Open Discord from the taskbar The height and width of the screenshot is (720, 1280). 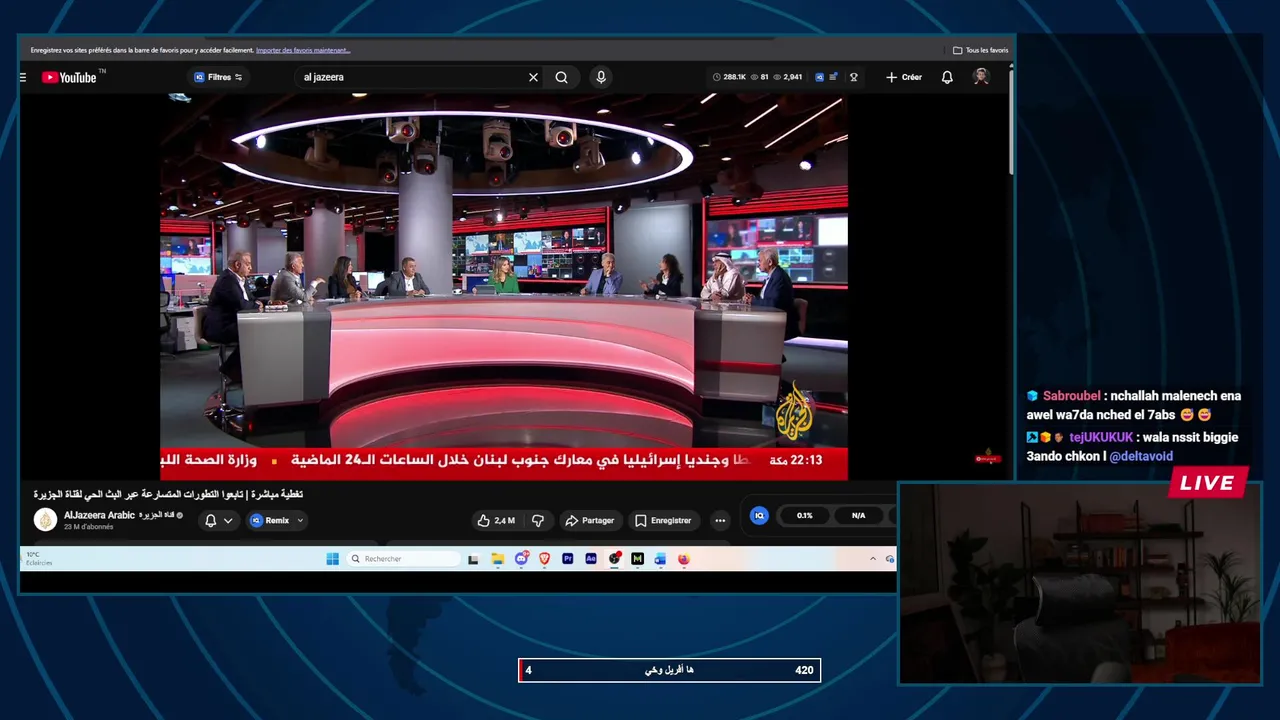(x=521, y=559)
